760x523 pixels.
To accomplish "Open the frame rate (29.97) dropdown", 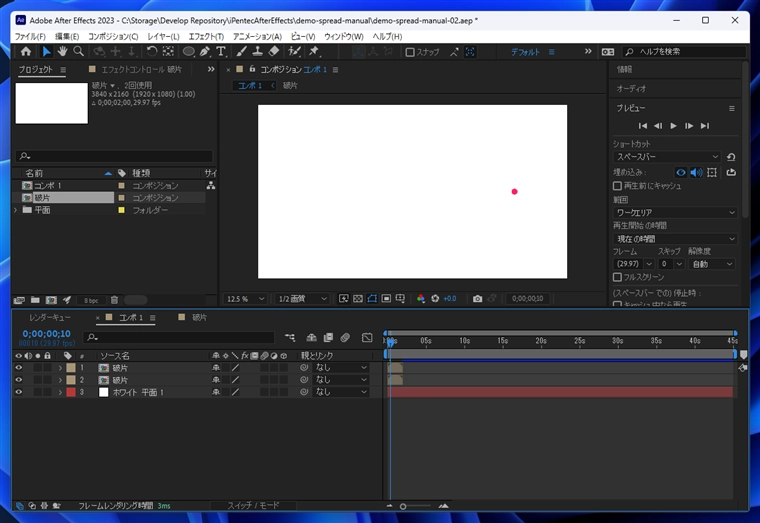I will [x=633, y=264].
